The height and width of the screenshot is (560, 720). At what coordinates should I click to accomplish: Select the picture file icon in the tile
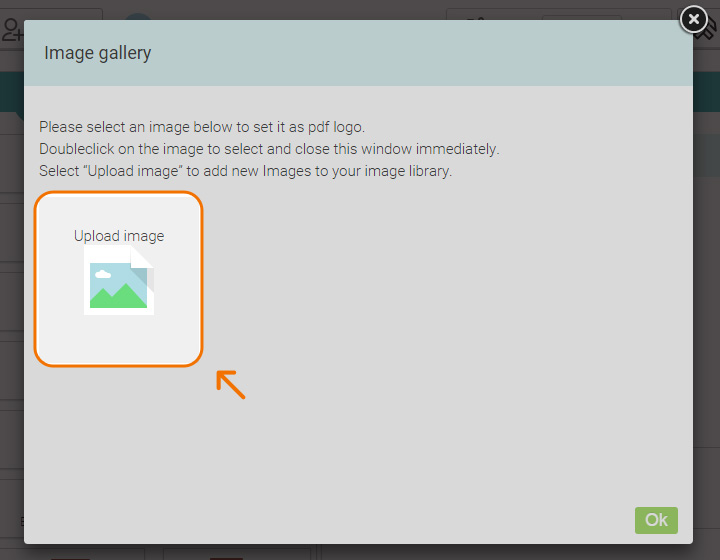tap(119, 281)
